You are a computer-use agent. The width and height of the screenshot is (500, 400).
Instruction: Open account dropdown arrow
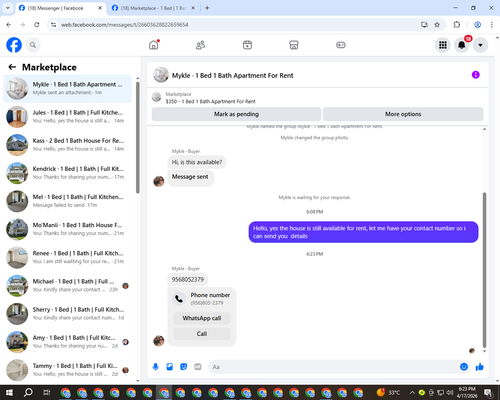[480, 45]
